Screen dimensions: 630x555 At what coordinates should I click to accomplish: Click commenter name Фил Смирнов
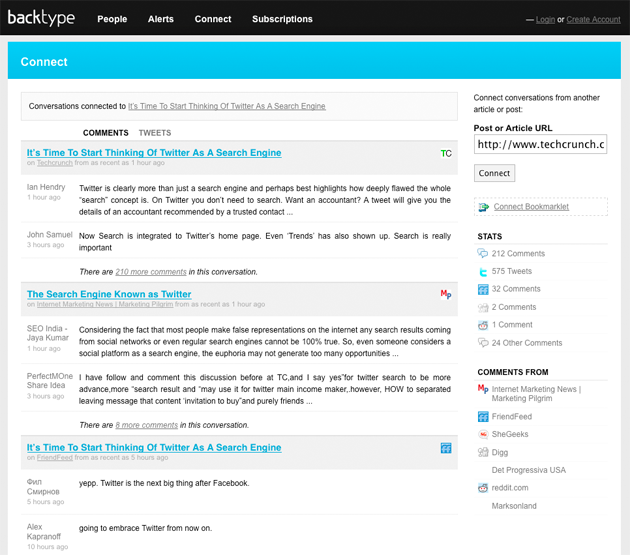(x=43, y=486)
